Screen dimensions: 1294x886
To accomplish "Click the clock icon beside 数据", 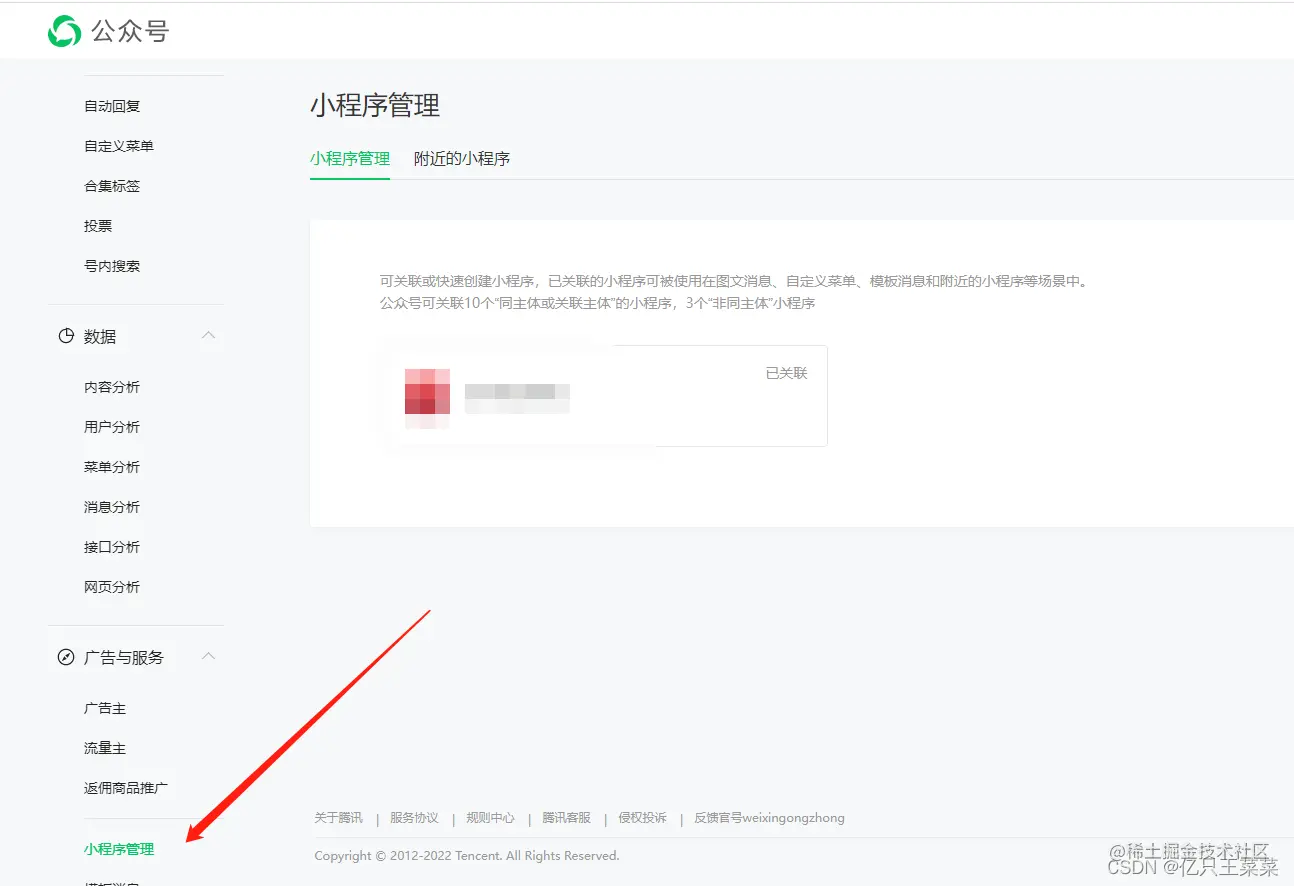I will [64, 336].
